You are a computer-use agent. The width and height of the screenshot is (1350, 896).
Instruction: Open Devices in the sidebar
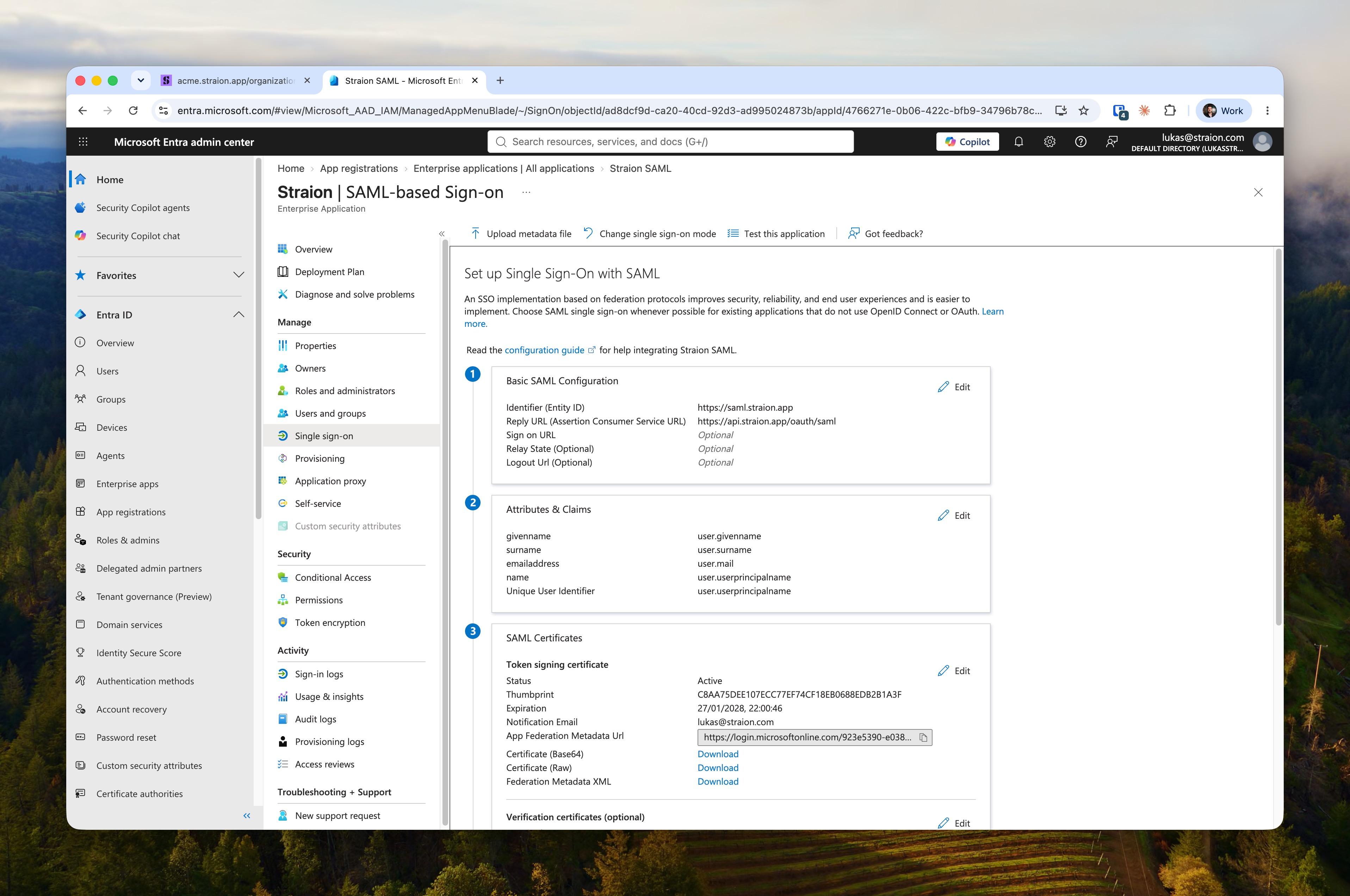coord(111,428)
